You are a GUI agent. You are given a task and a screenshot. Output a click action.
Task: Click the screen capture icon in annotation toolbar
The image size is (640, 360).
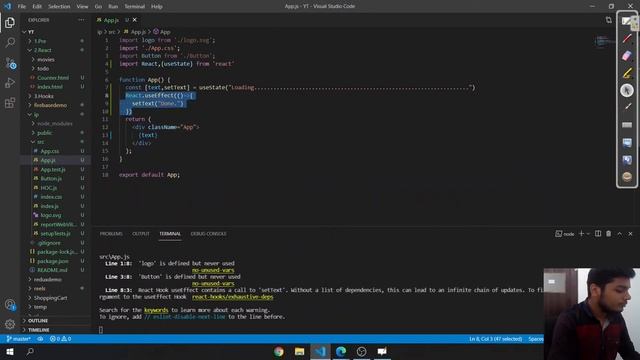click(627, 142)
